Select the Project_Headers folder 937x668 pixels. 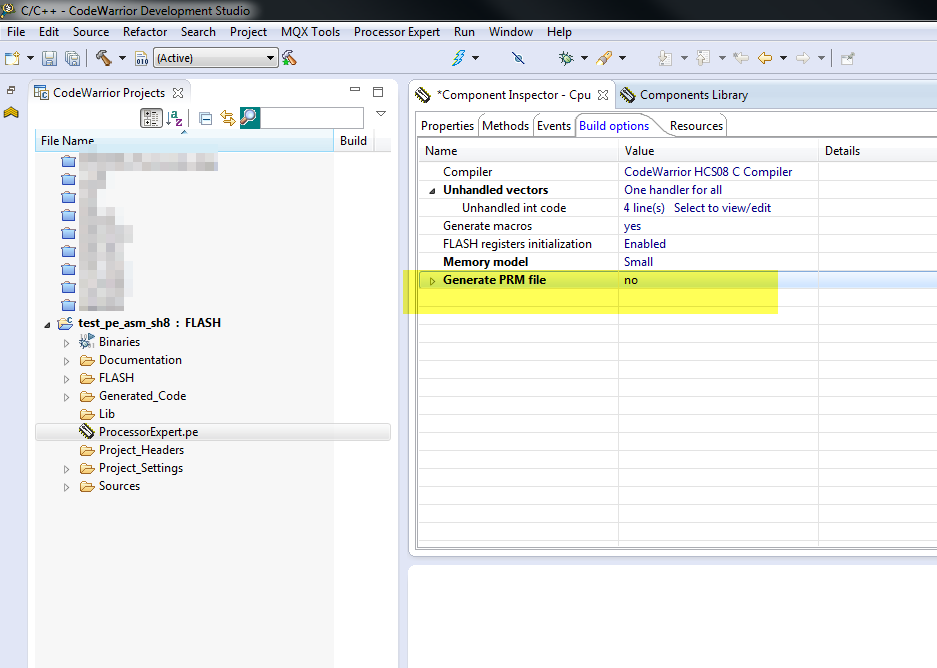pos(141,450)
